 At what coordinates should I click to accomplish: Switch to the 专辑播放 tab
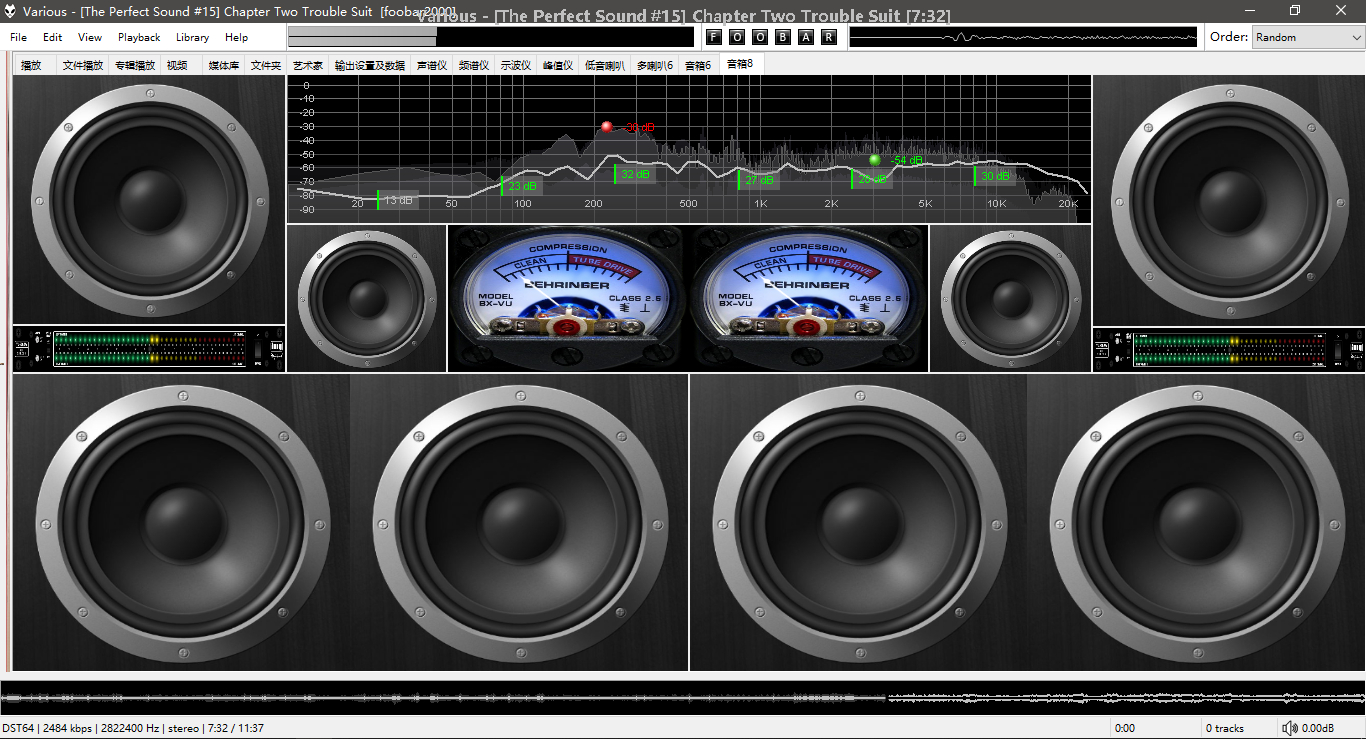(x=135, y=65)
